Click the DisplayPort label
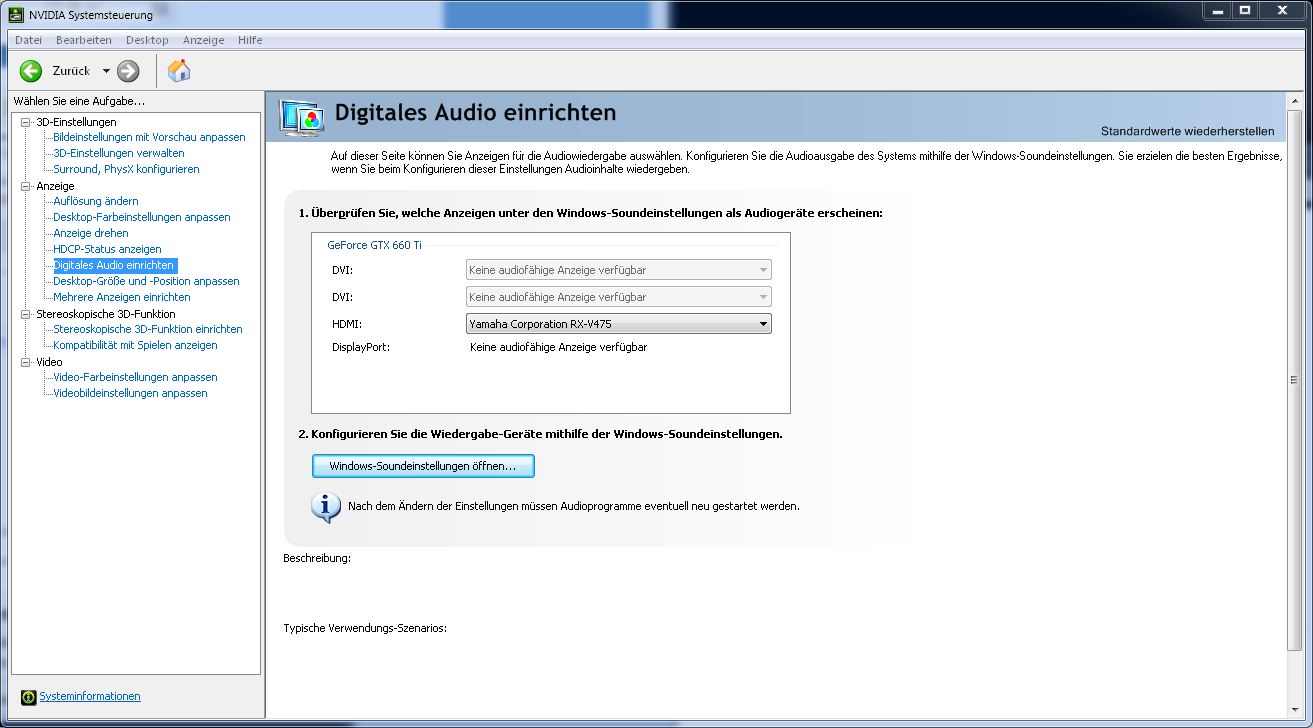 pyautogui.click(x=360, y=347)
